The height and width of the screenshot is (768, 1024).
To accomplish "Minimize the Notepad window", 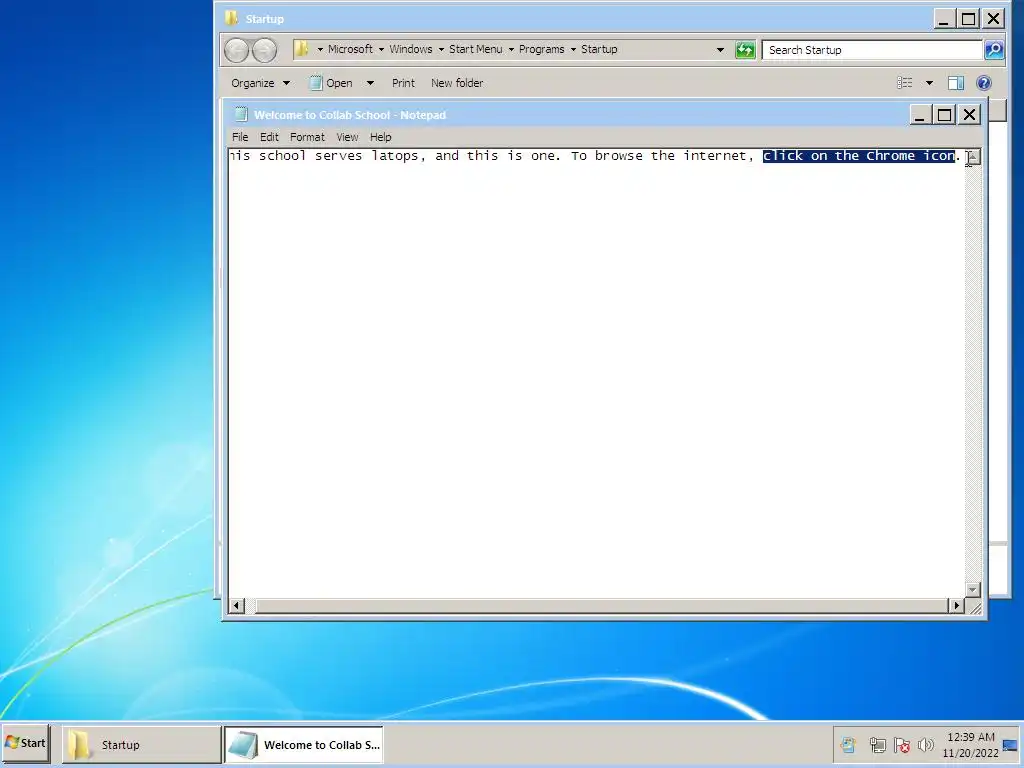I will 920,115.
